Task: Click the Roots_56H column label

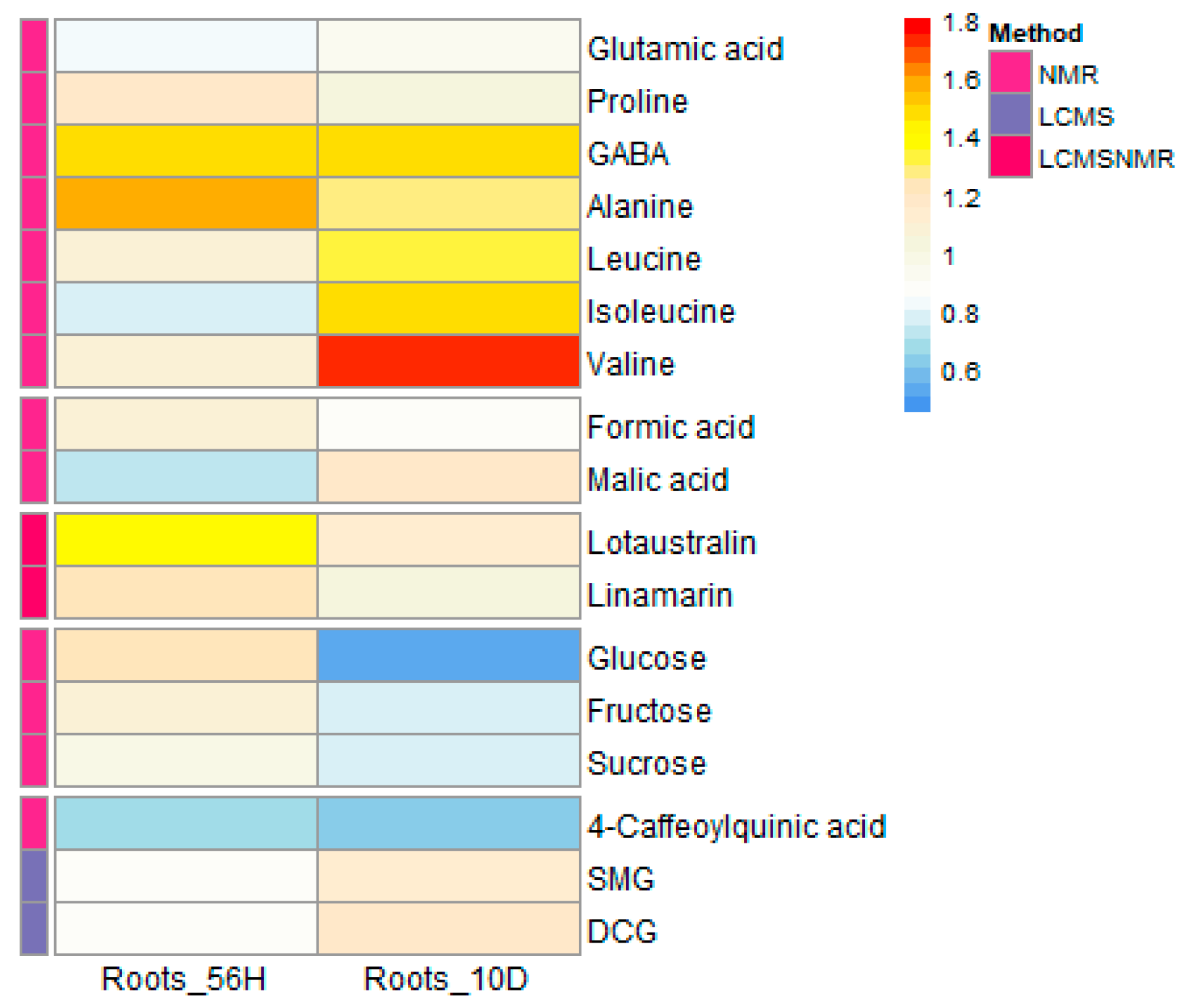Action: pos(184,978)
